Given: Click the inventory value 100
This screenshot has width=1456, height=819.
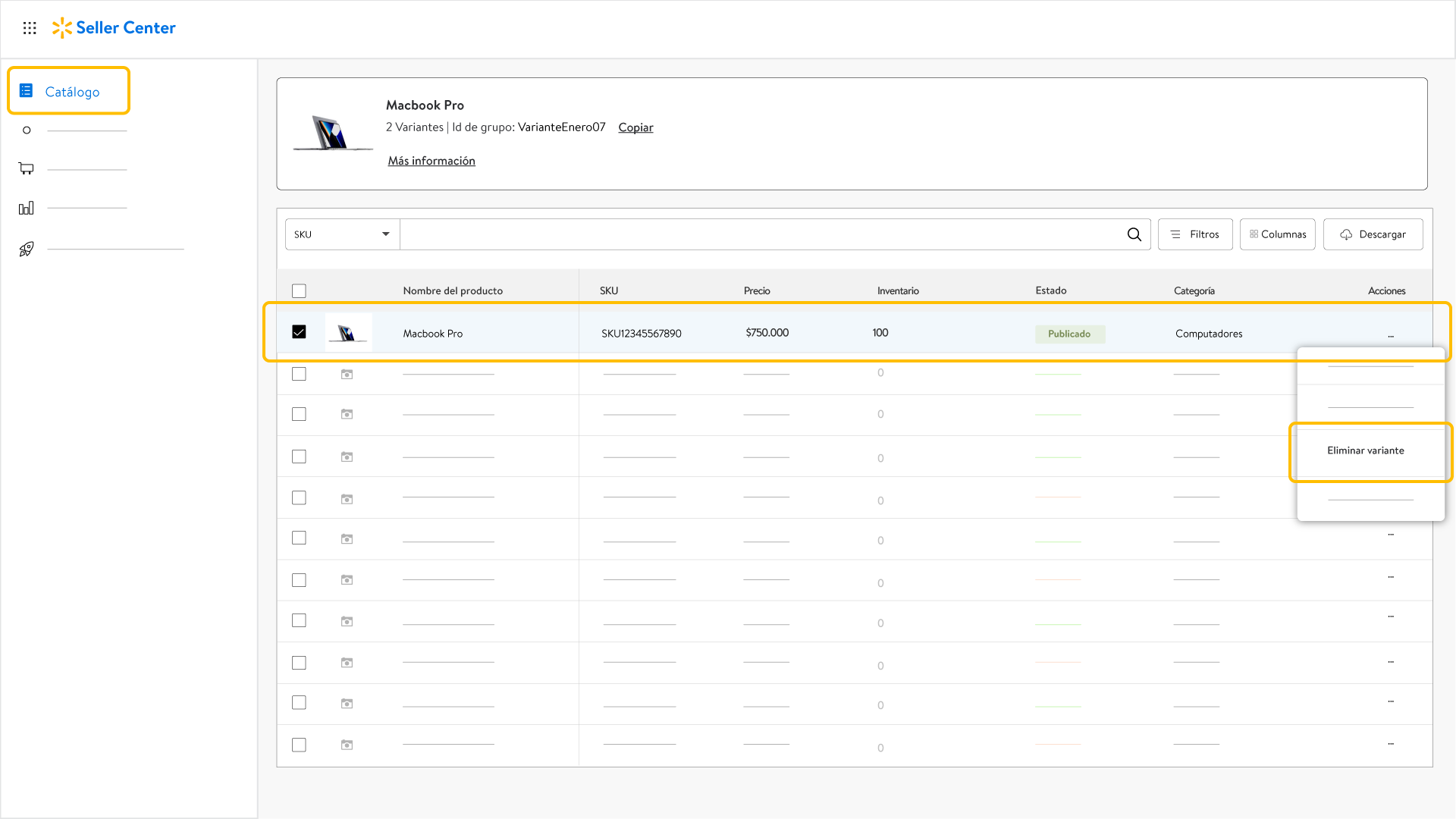Looking at the screenshot, I should tap(880, 333).
